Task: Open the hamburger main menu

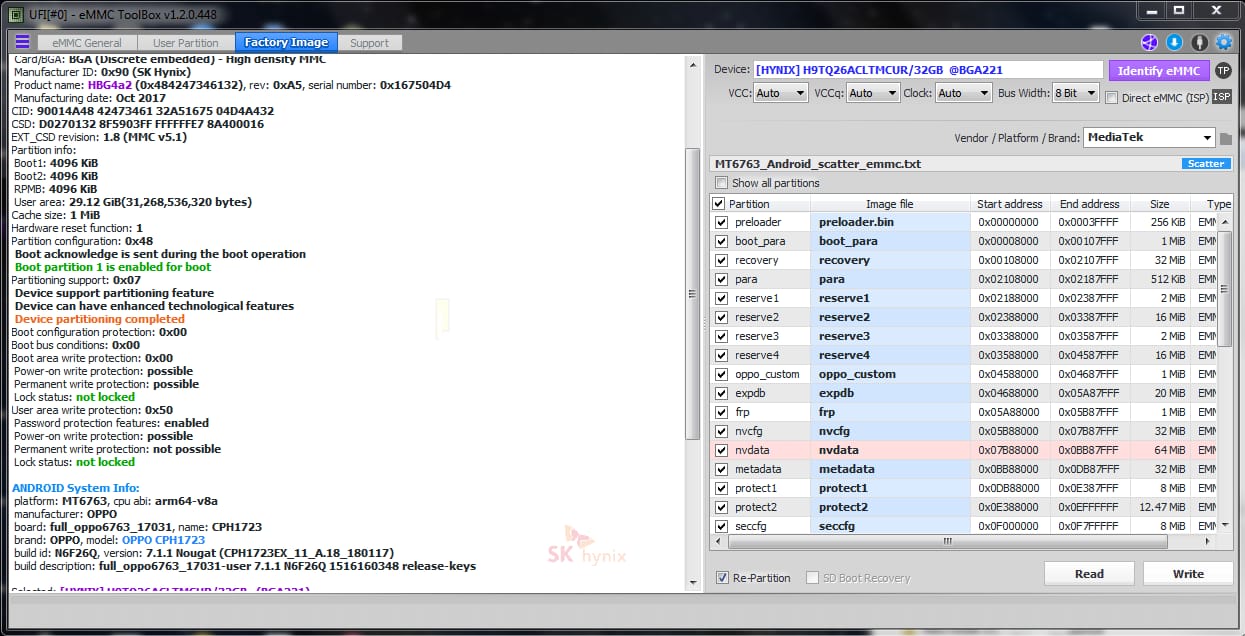Action: (x=22, y=42)
